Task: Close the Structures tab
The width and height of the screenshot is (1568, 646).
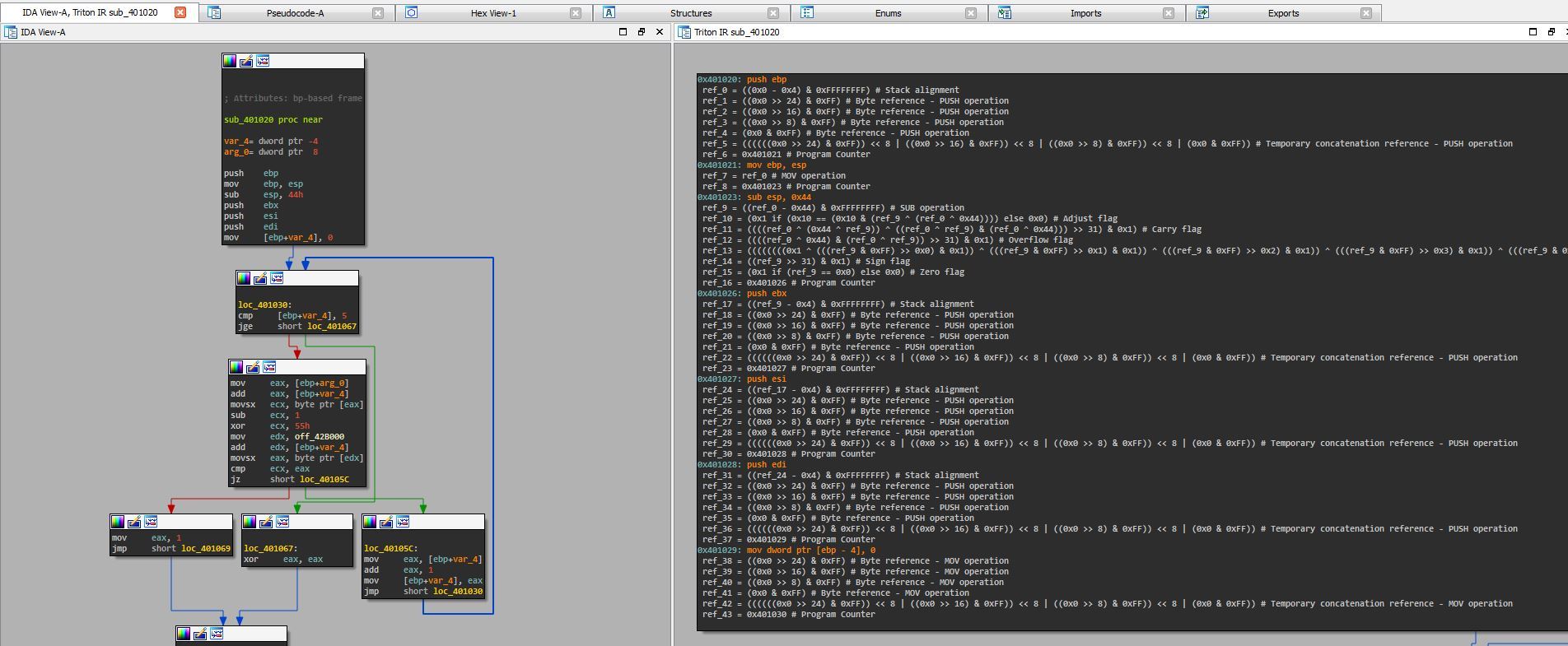Action: [x=773, y=13]
